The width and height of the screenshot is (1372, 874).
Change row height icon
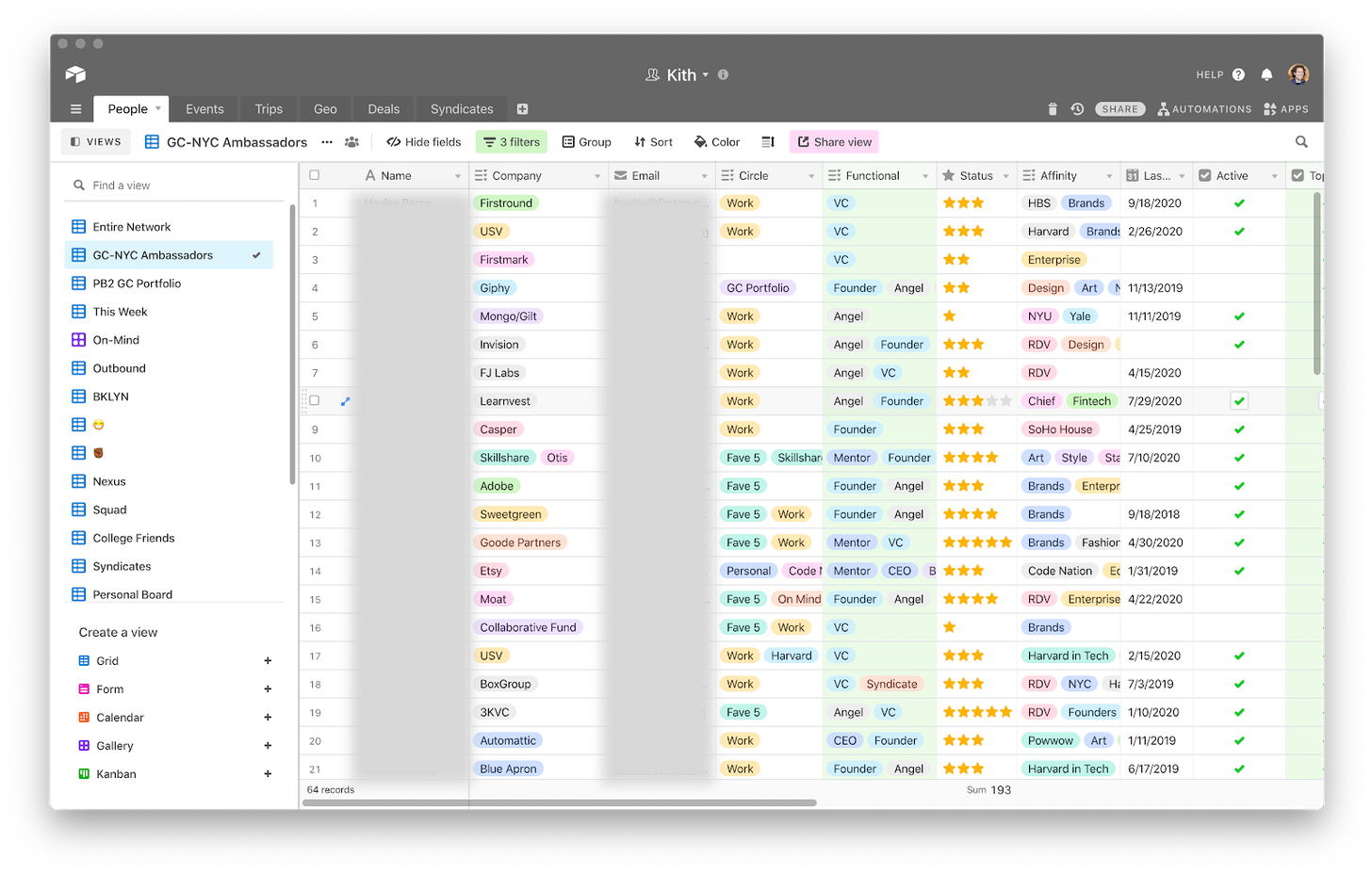pyautogui.click(x=768, y=142)
